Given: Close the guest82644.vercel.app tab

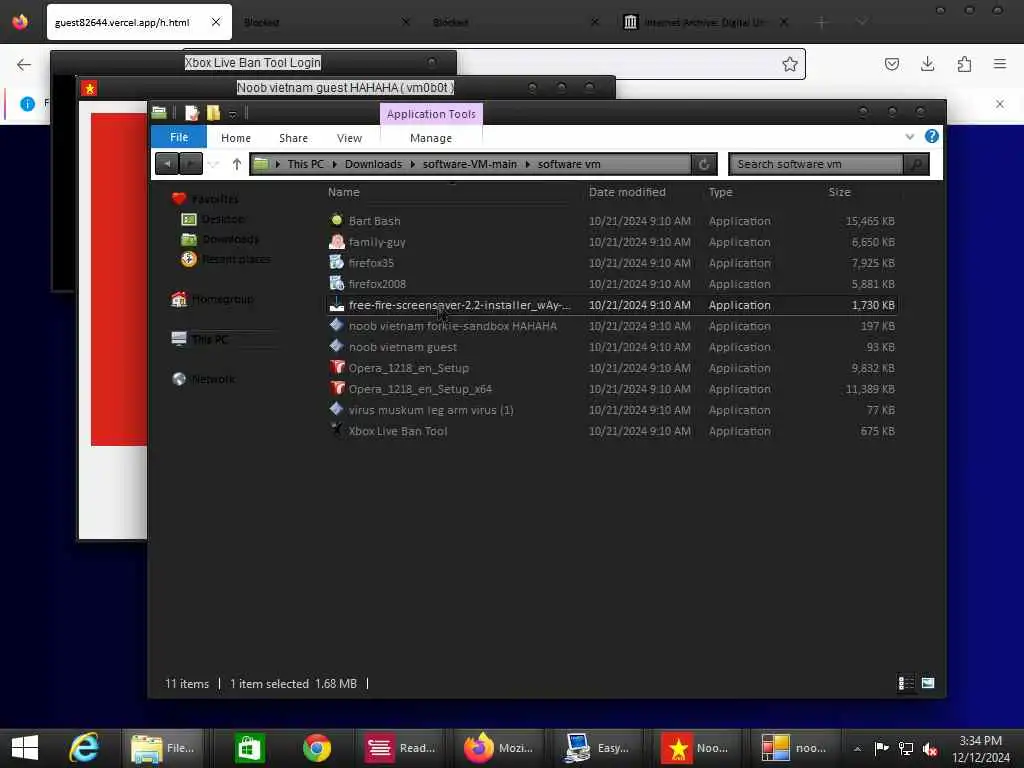Looking at the screenshot, I should (216, 22).
